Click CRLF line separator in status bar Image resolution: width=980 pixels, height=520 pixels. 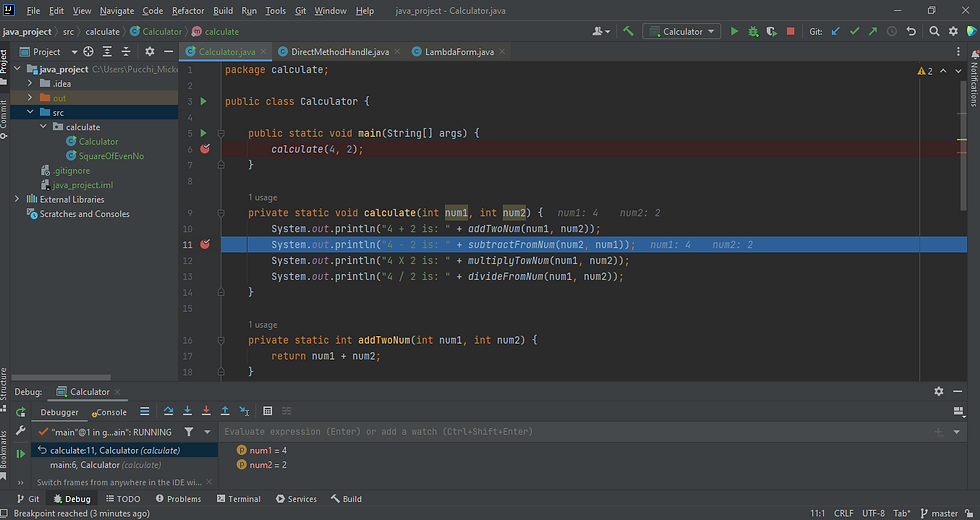(843, 513)
